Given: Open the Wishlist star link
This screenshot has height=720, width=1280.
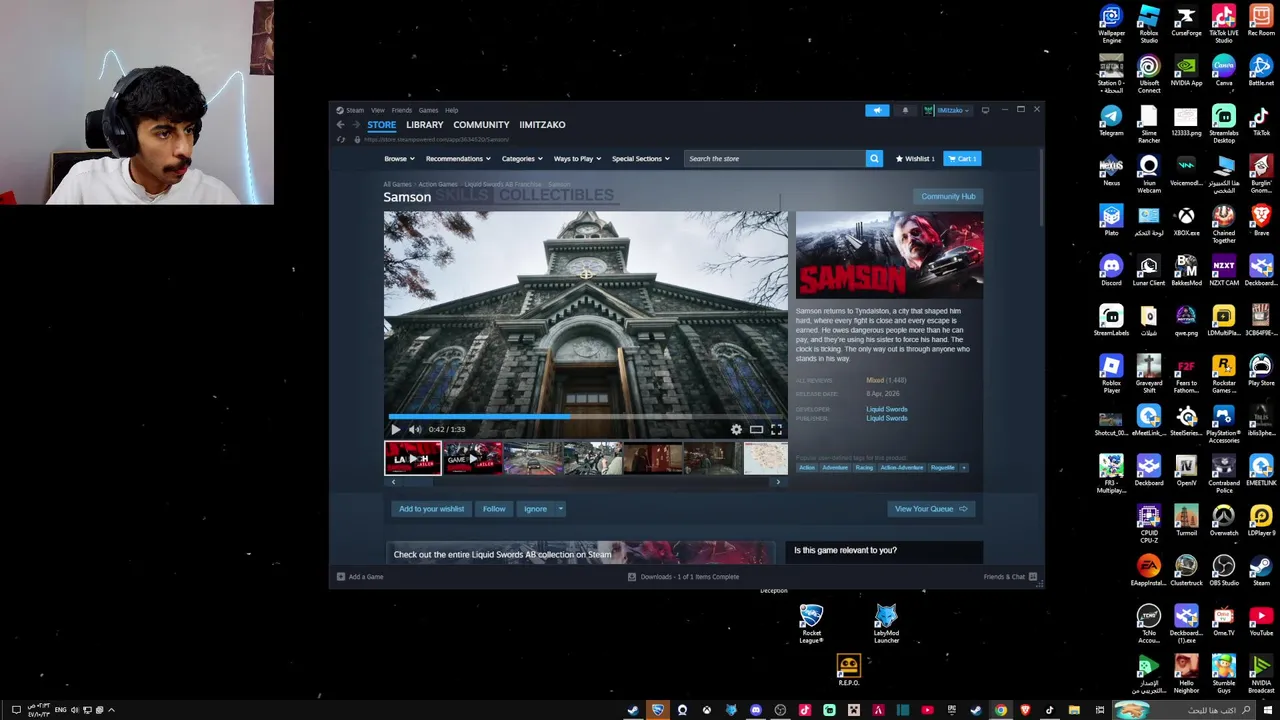Looking at the screenshot, I should click(915, 158).
